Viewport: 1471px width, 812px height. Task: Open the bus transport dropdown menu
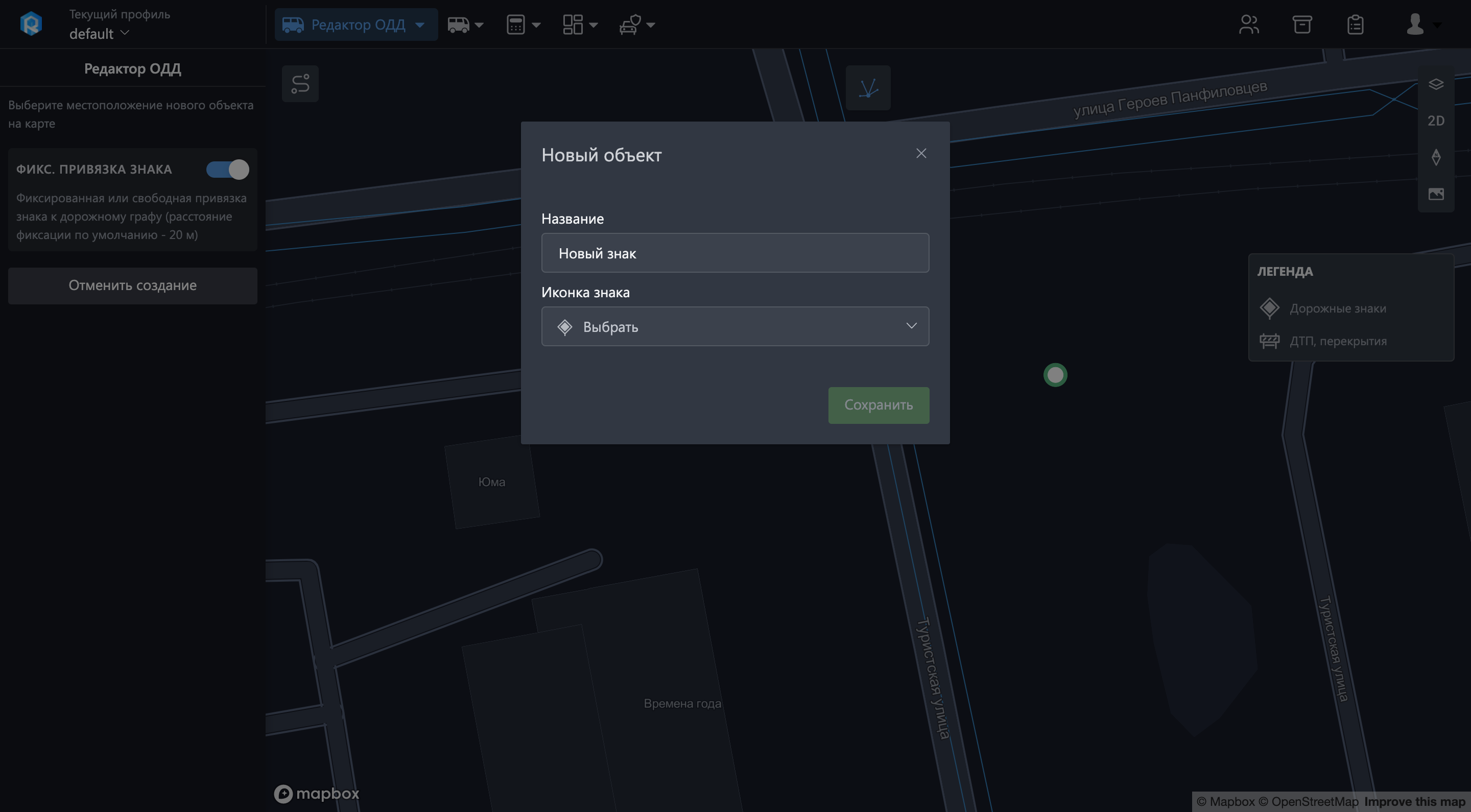tap(465, 25)
